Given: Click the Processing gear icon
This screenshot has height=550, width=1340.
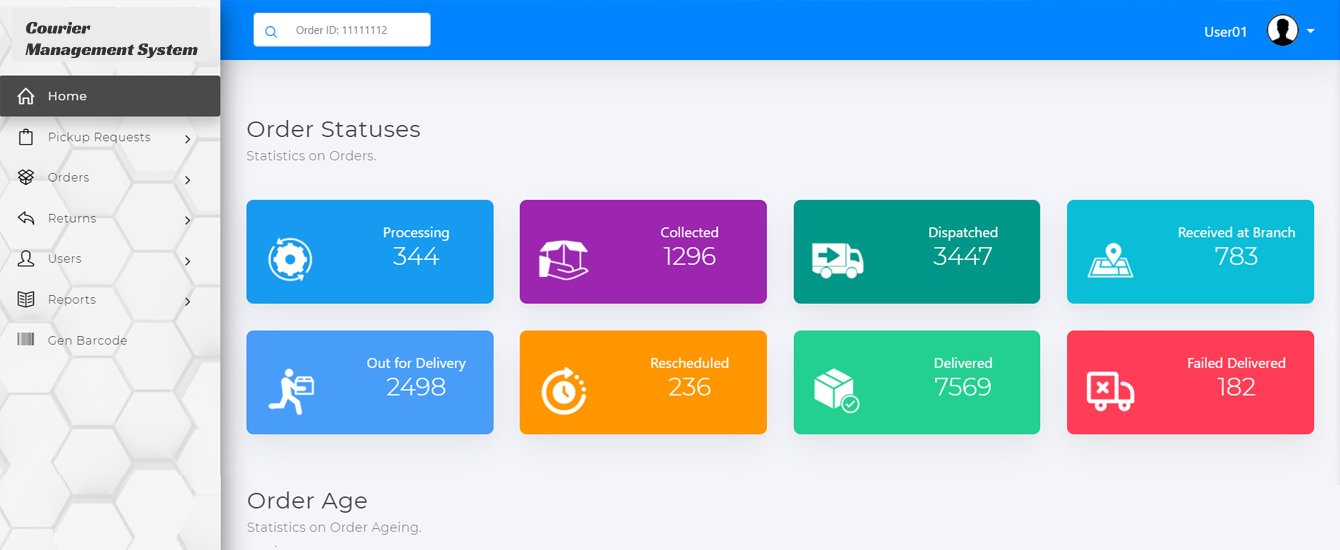Looking at the screenshot, I should [x=290, y=260].
